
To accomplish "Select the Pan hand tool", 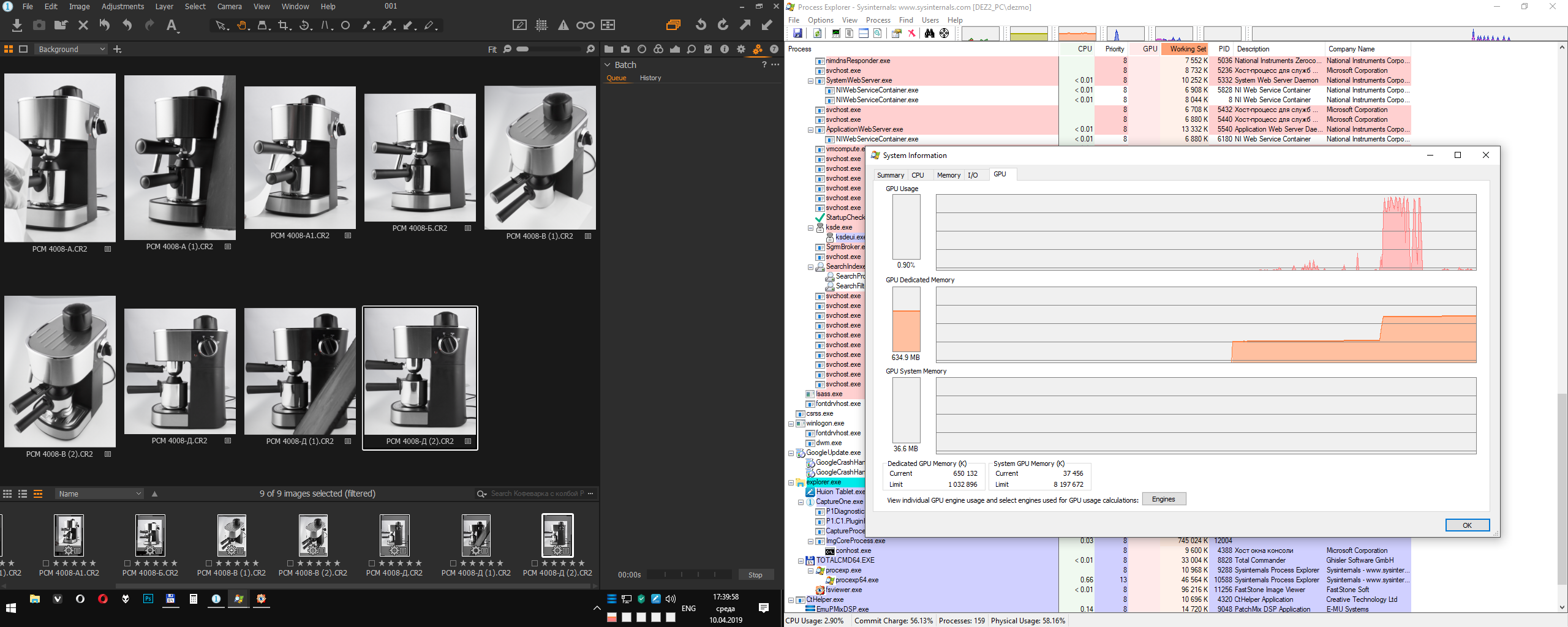I will tap(243, 25).
